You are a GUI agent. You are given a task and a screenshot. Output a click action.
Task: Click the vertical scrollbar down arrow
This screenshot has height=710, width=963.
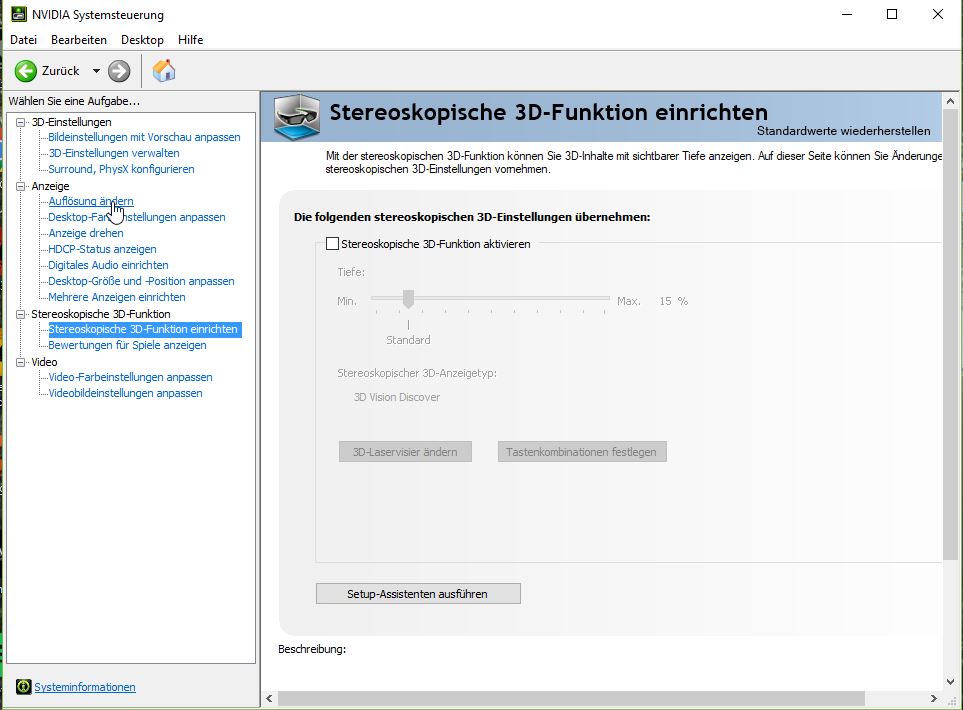coord(951,682)
